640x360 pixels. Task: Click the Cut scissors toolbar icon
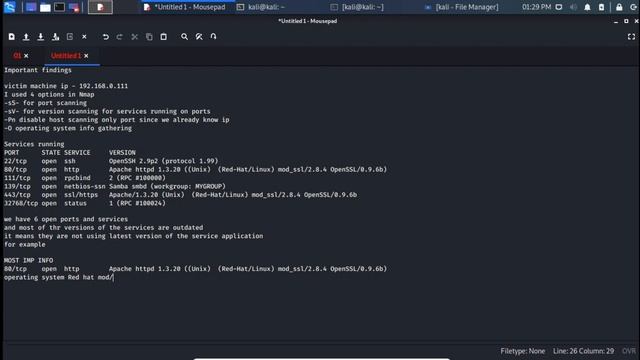click(x=134, y=37)
